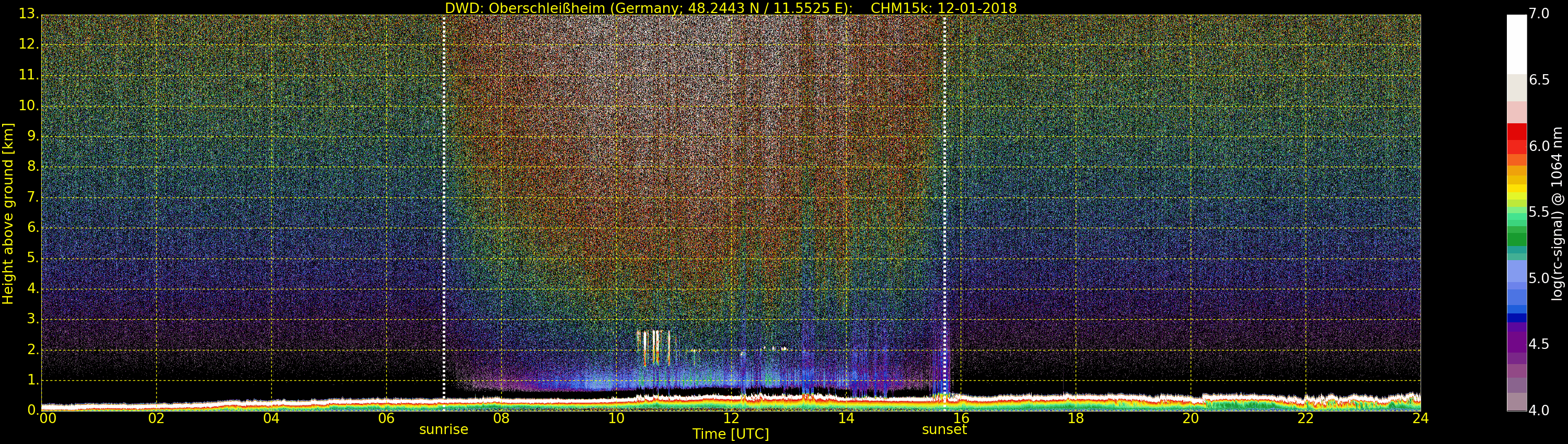Image resolution: width=1568 pixels, height=444 pixels.
Task: Click the height axis tick '13.'
Action: point(29,14)
